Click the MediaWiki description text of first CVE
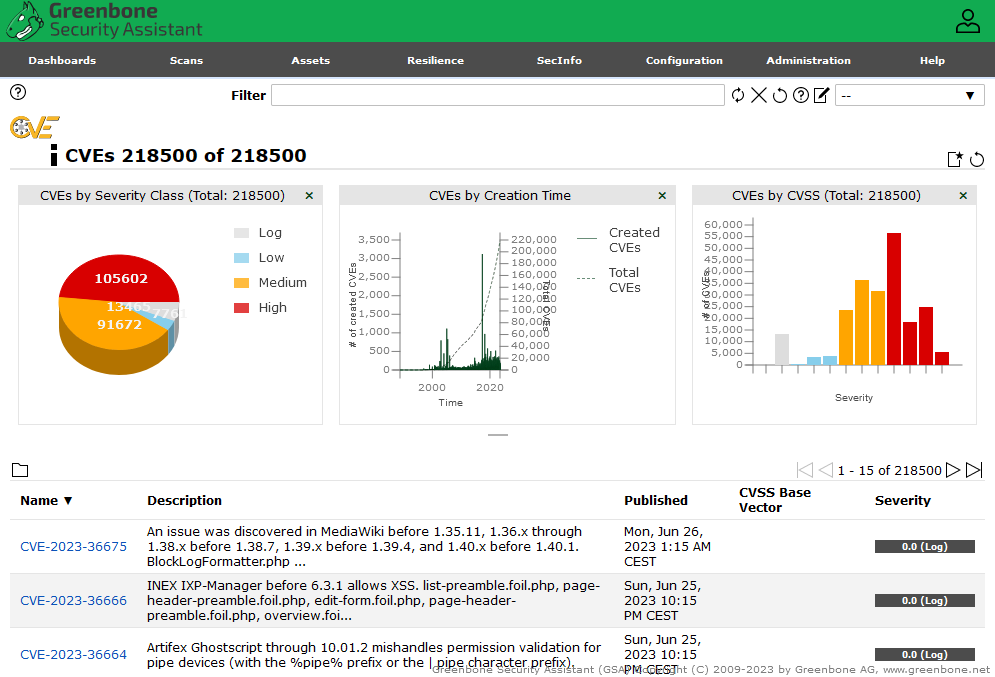 [364, 546]
